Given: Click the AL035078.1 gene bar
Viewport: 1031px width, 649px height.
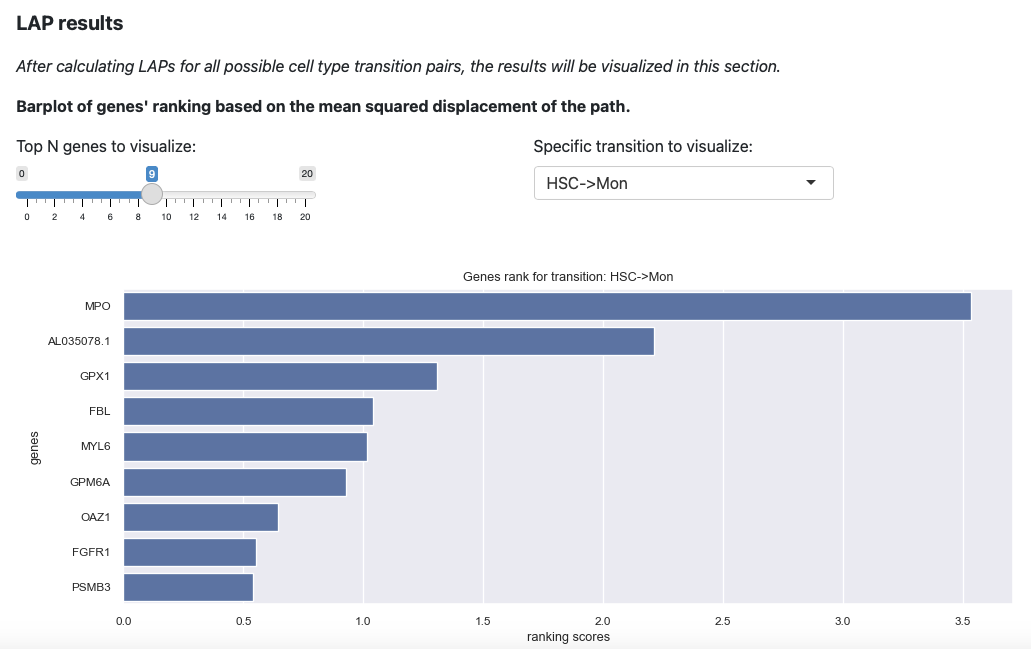Looking at the screenshot, I should [389, 341].
